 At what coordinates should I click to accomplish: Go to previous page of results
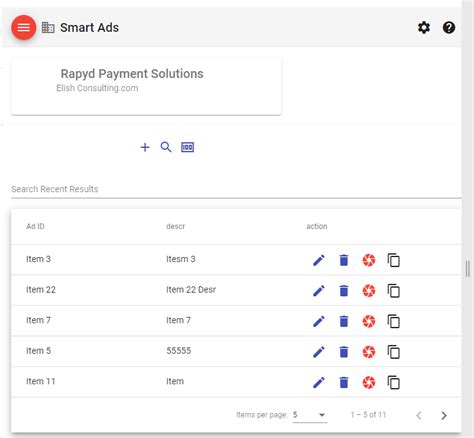pyautogui.click(x=419, y=415)
